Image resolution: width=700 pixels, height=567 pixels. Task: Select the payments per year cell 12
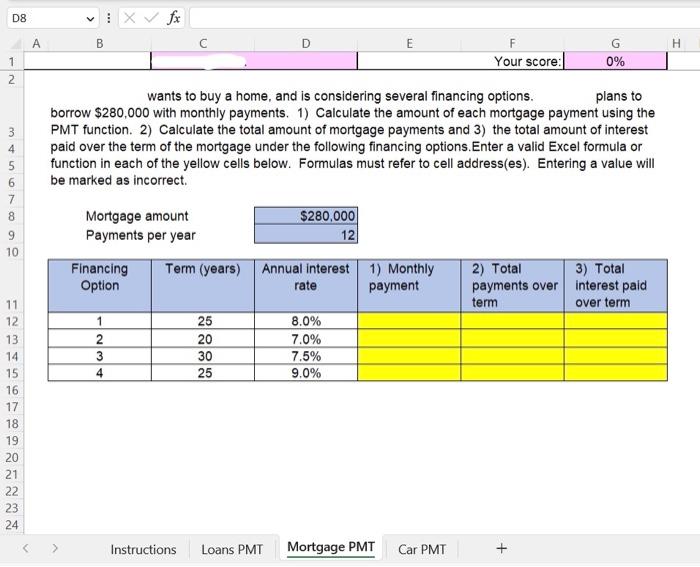306,234
